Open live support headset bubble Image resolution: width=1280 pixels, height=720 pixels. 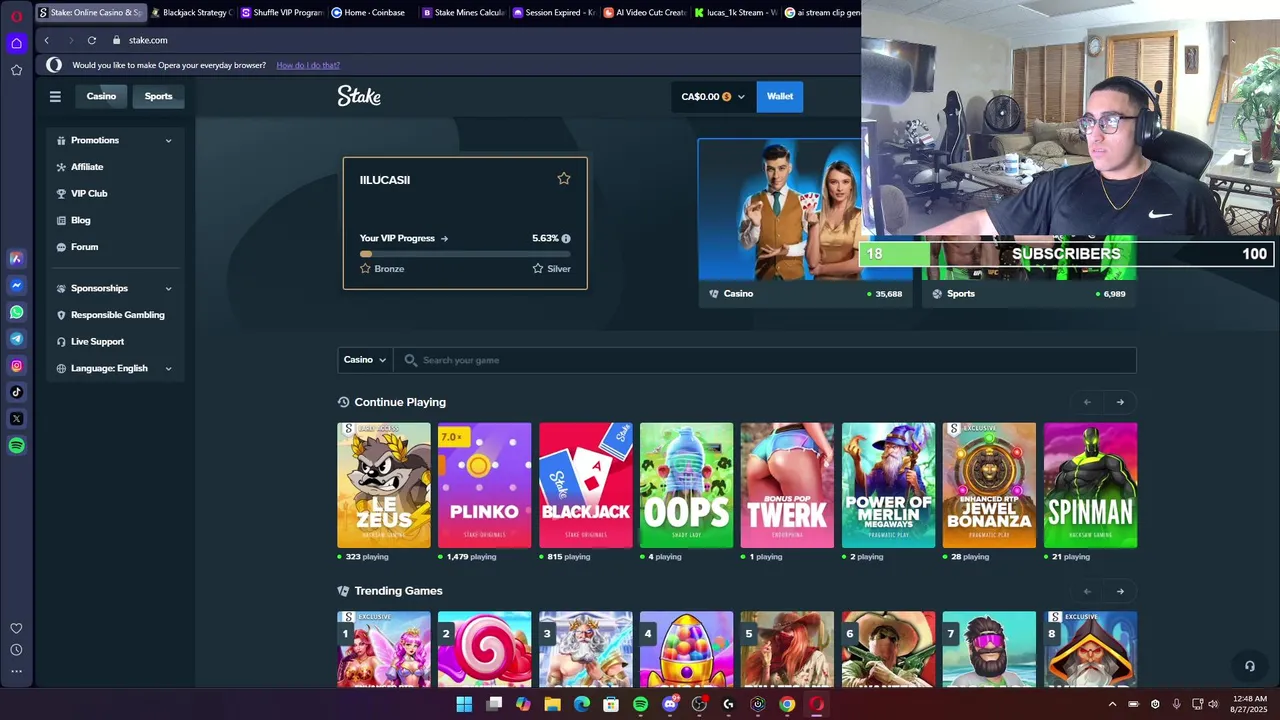pos(1249,666)
